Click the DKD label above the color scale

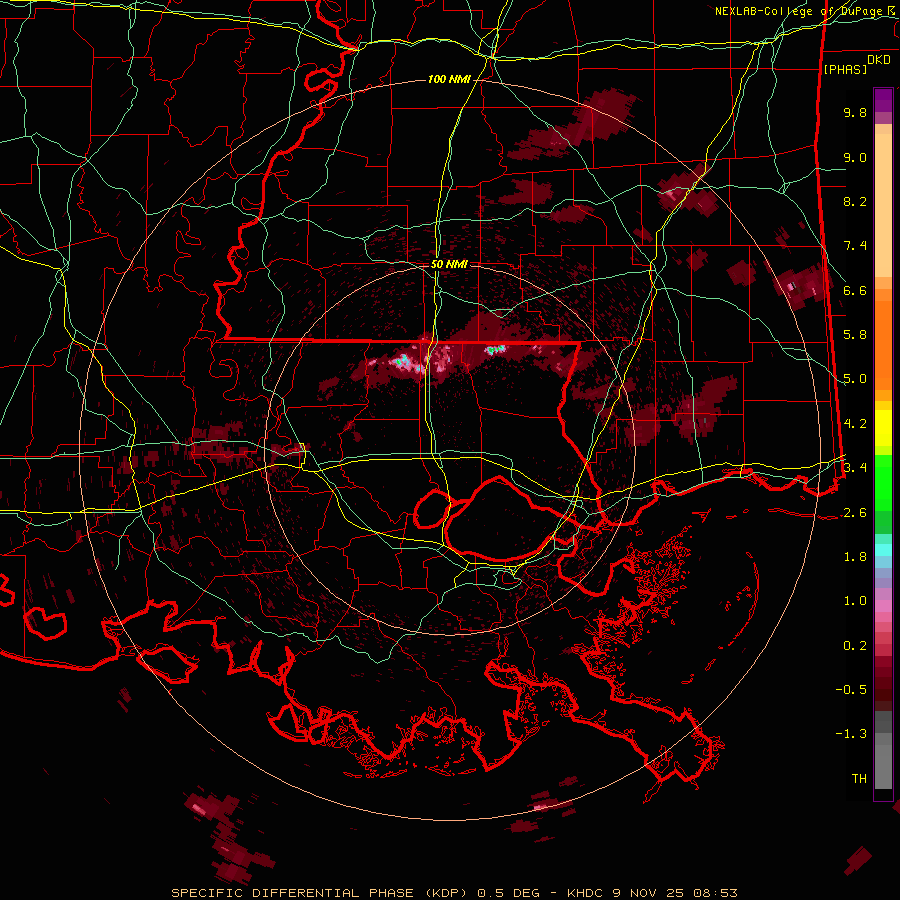coord(879,60)
